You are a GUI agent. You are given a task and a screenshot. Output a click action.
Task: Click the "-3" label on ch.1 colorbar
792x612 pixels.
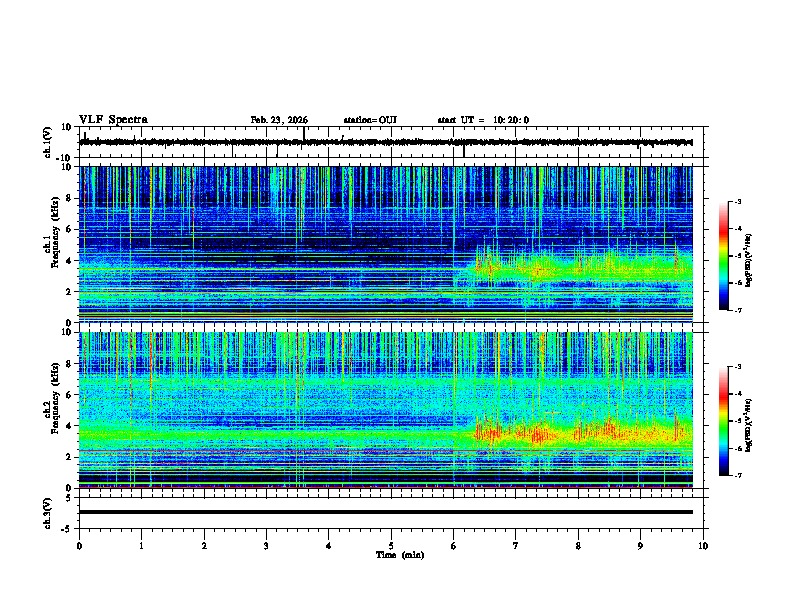pyautogui.click(x=737, y=201)
